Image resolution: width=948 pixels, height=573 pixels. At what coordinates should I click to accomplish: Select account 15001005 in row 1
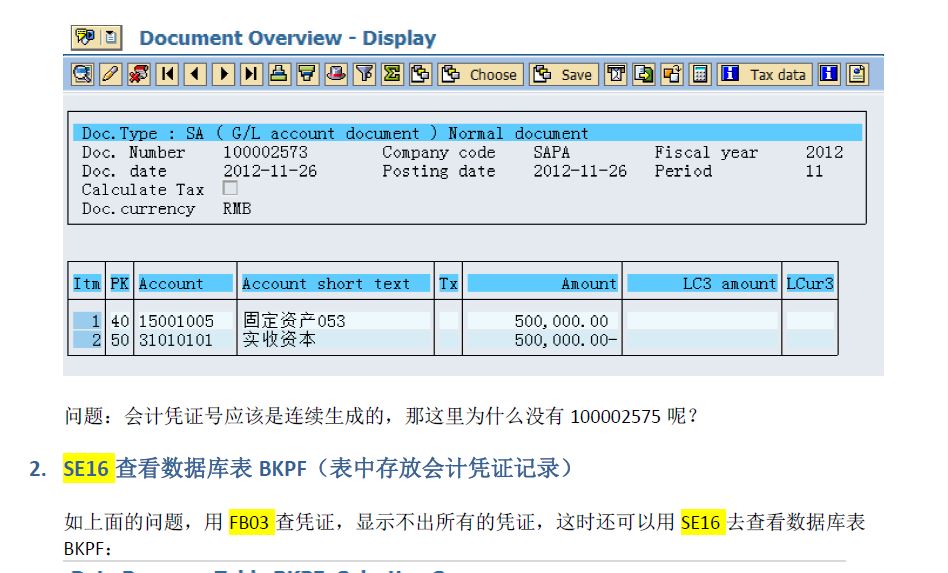(177, 321)
